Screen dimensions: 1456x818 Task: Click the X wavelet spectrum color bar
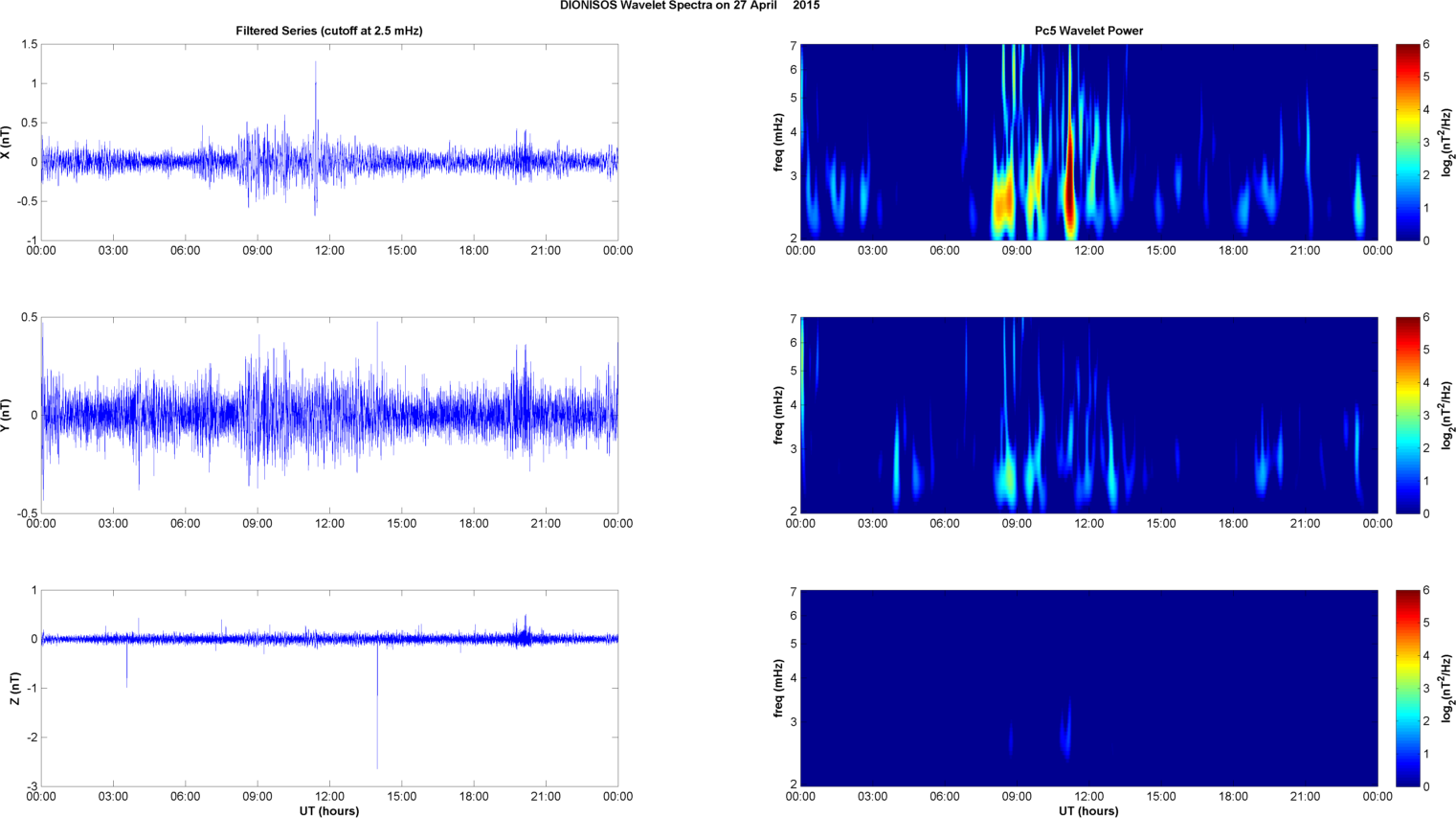[1407, 142]
